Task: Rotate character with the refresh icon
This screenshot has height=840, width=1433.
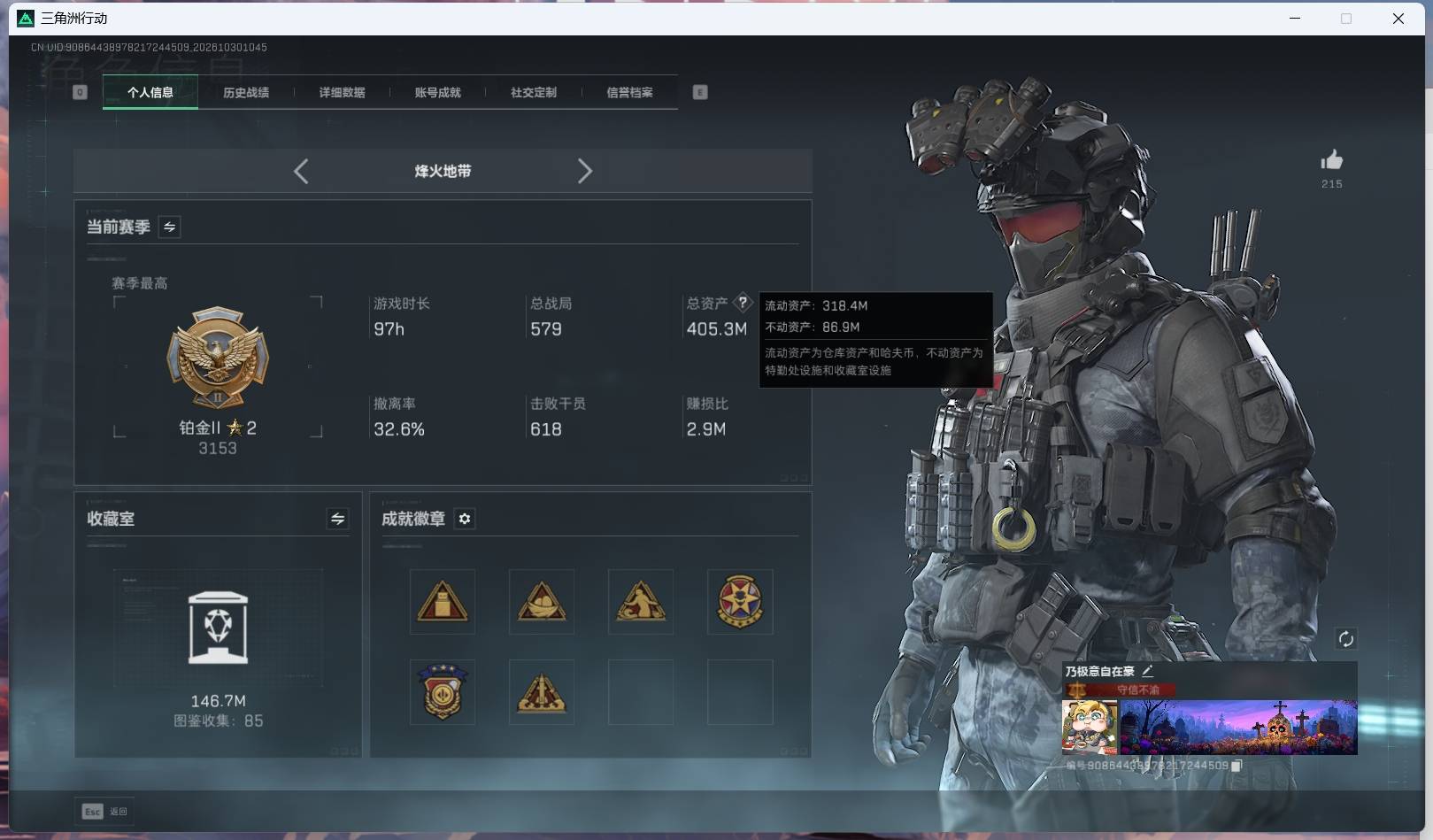Action: 1345,639
